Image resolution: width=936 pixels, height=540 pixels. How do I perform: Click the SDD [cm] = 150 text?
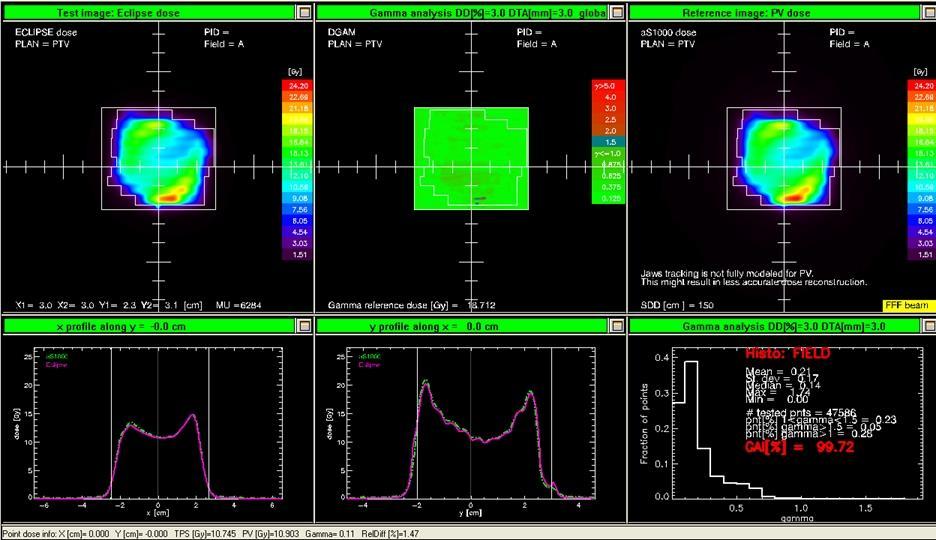(677, 305)
